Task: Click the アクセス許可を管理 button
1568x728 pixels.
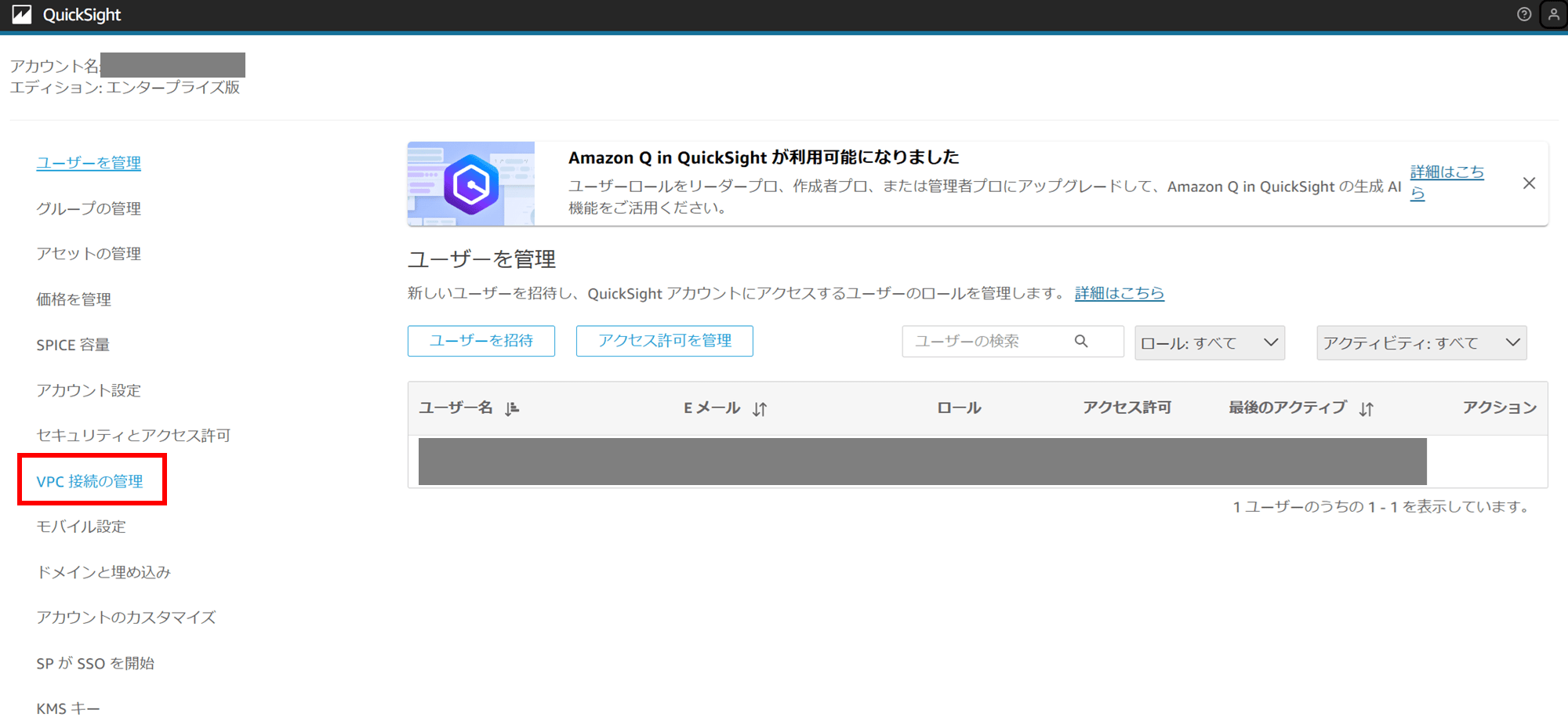Action: [x=665, y=341]
